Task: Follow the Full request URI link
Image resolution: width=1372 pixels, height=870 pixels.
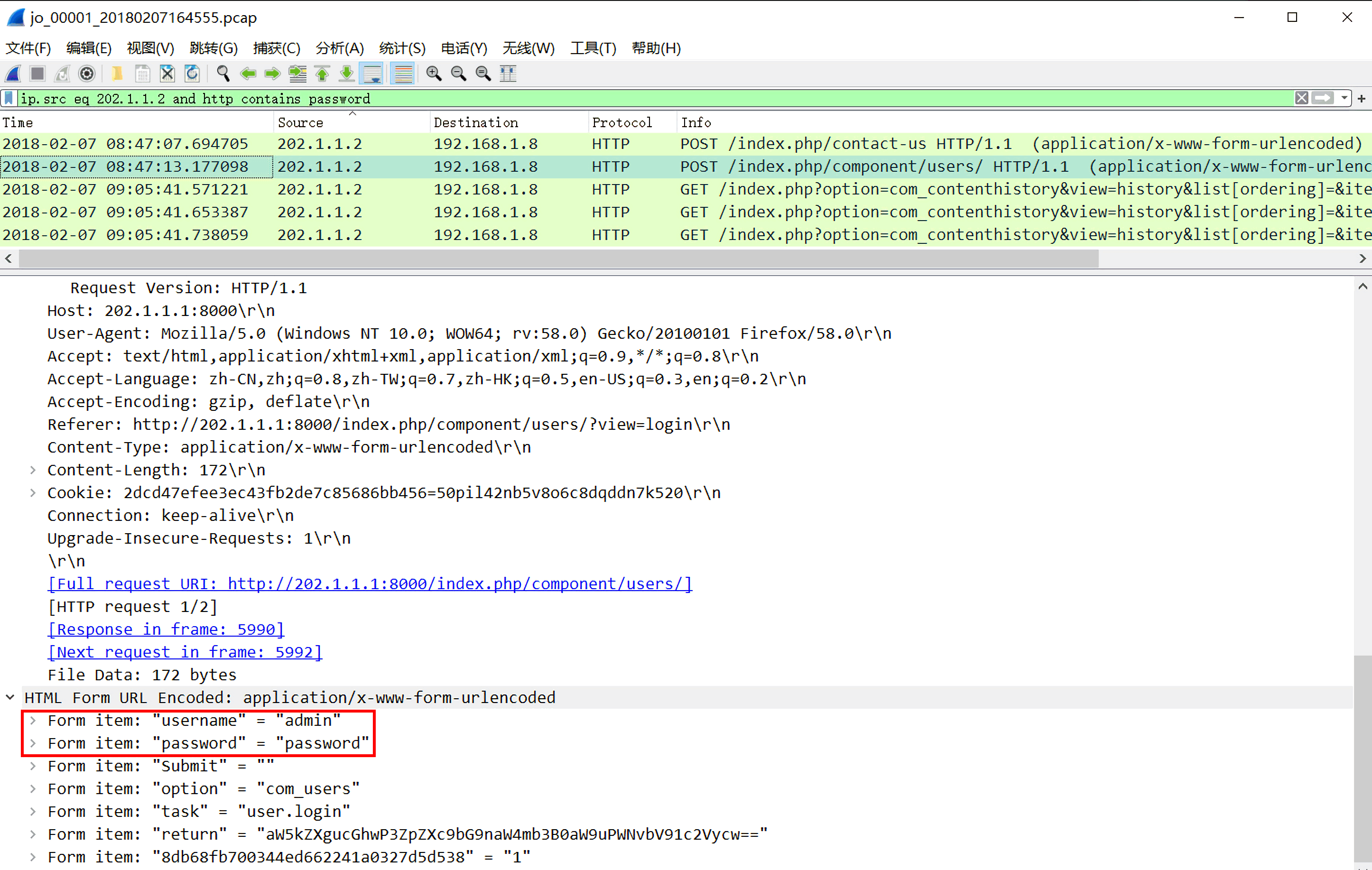Action: (x=370, y=584)
